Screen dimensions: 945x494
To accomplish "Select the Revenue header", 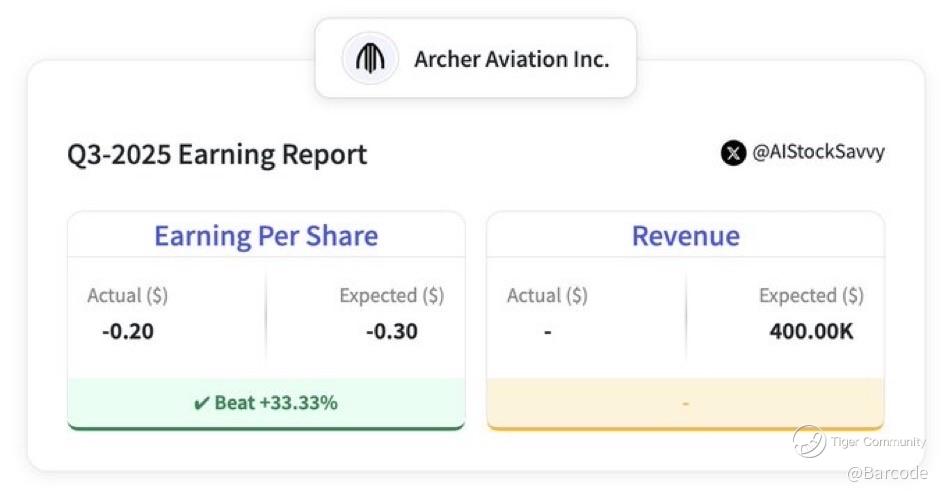I will point(685,236).
